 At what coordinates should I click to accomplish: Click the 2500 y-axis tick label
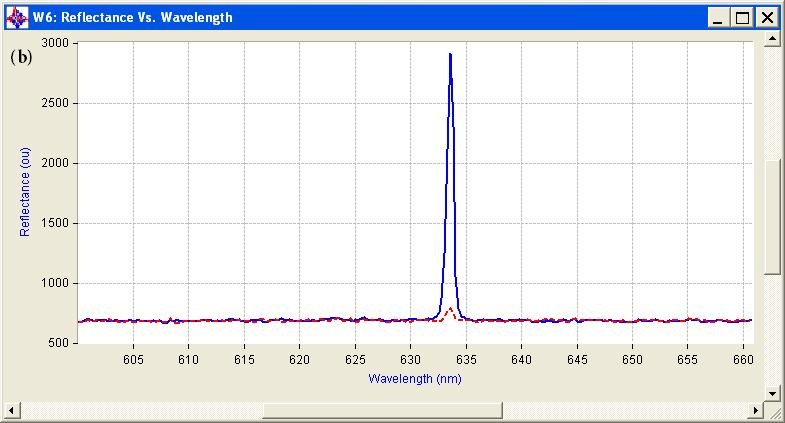point(55,103)
